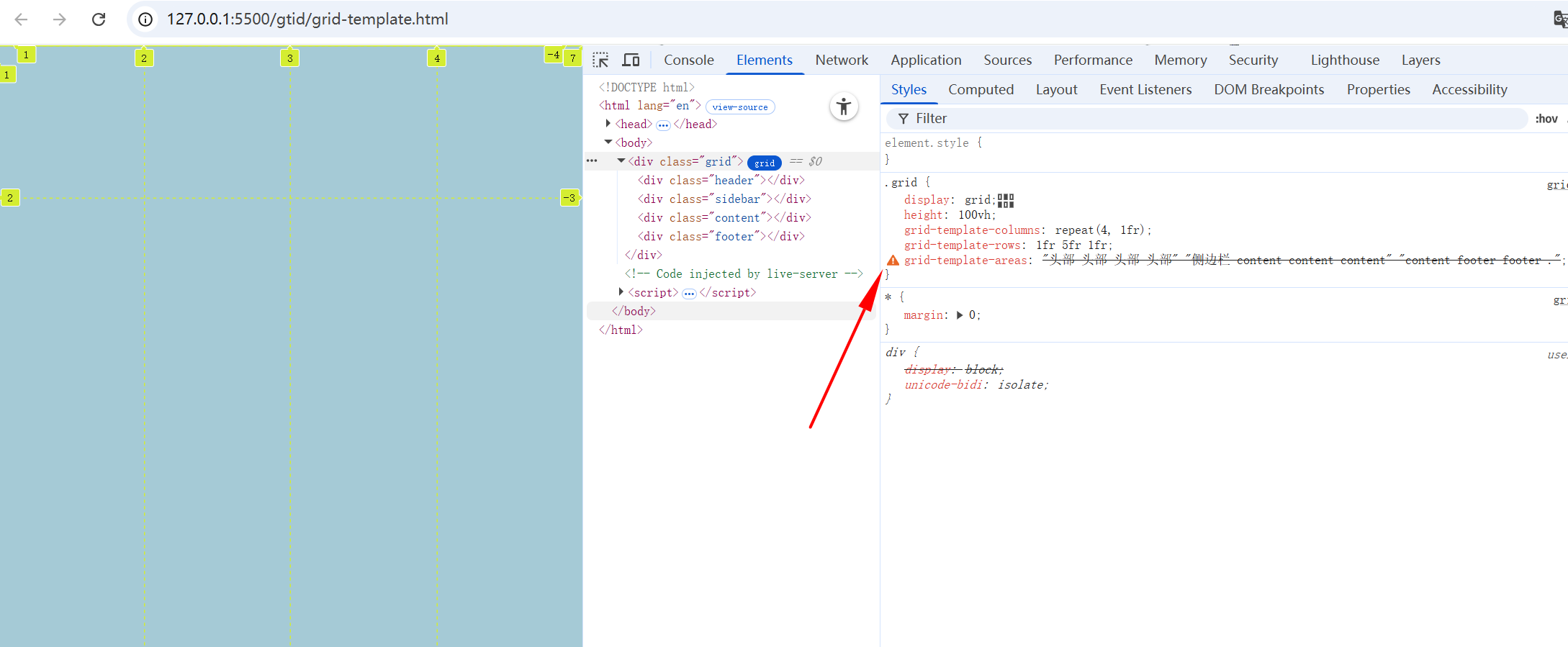Open the Properties pane tab
Screen dimensions: 1568x647
(1378, 89)
